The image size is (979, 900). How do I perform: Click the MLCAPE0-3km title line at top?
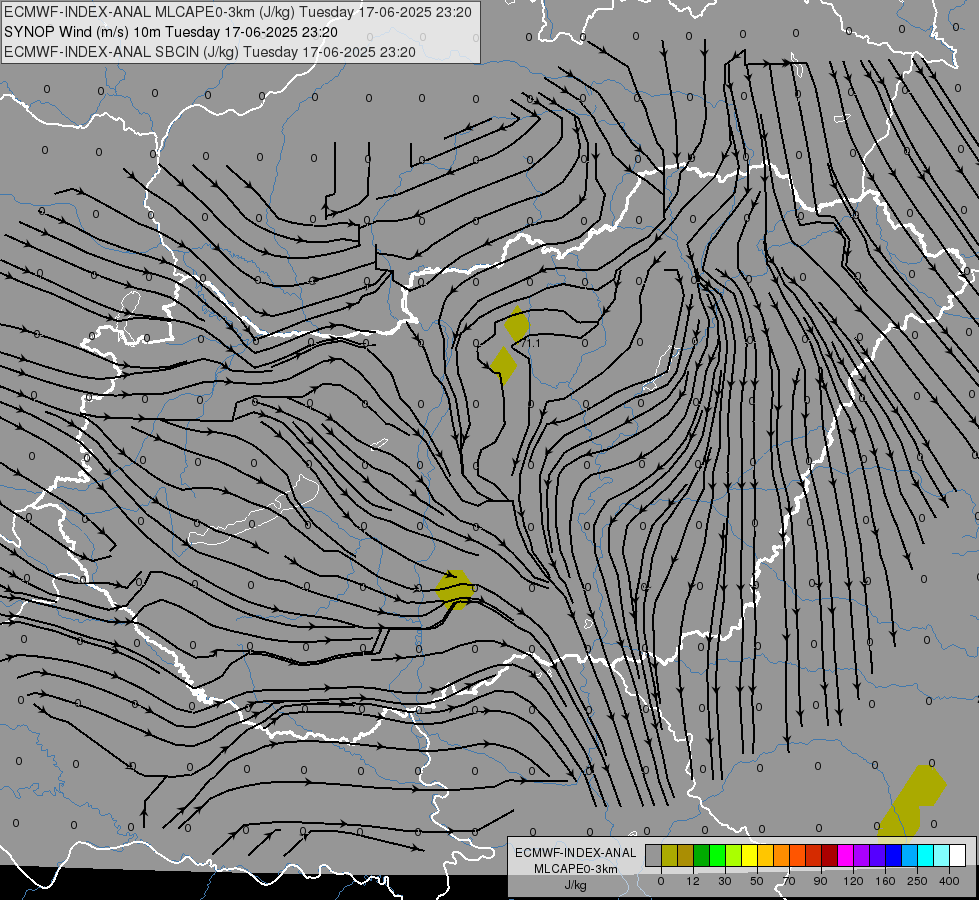coord(238,12)
